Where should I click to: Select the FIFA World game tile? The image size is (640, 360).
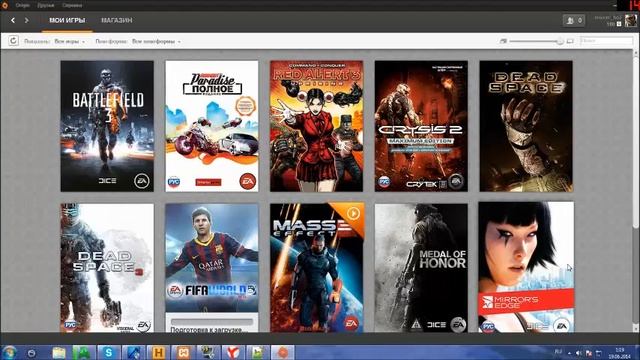212,268
